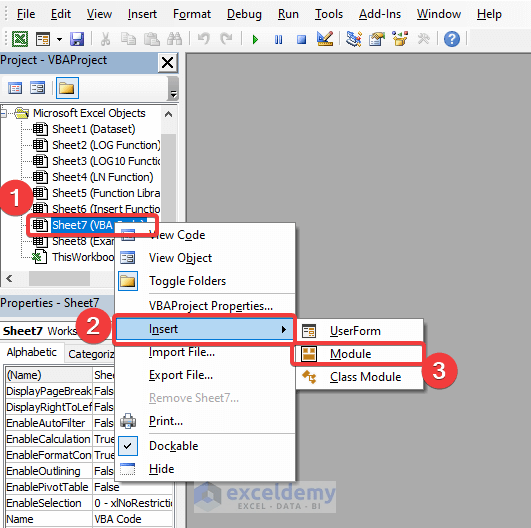Toggle Folders icon in Project panel
Viewport: 531px width, 528px height.
pos(67,88)
